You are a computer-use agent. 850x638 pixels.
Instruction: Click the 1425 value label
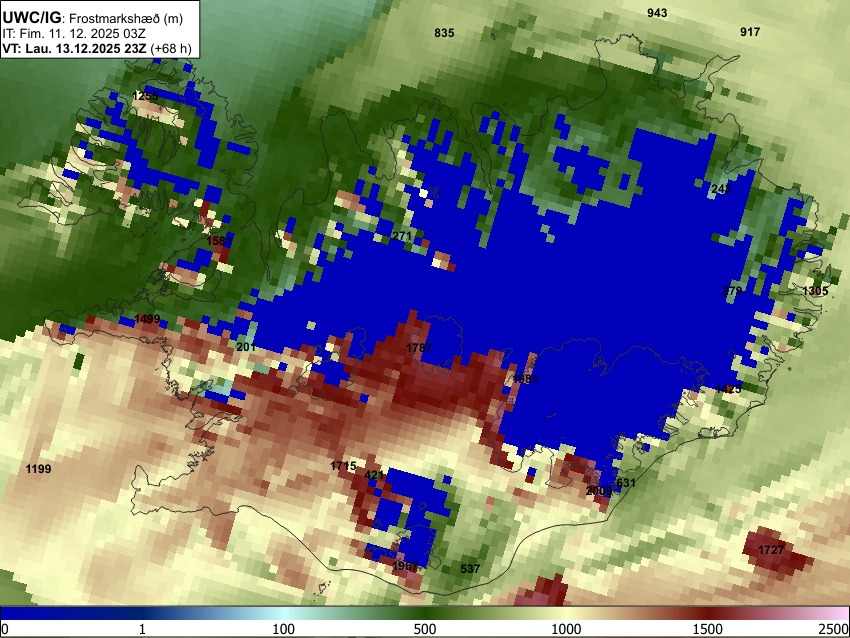click(728, 389)
